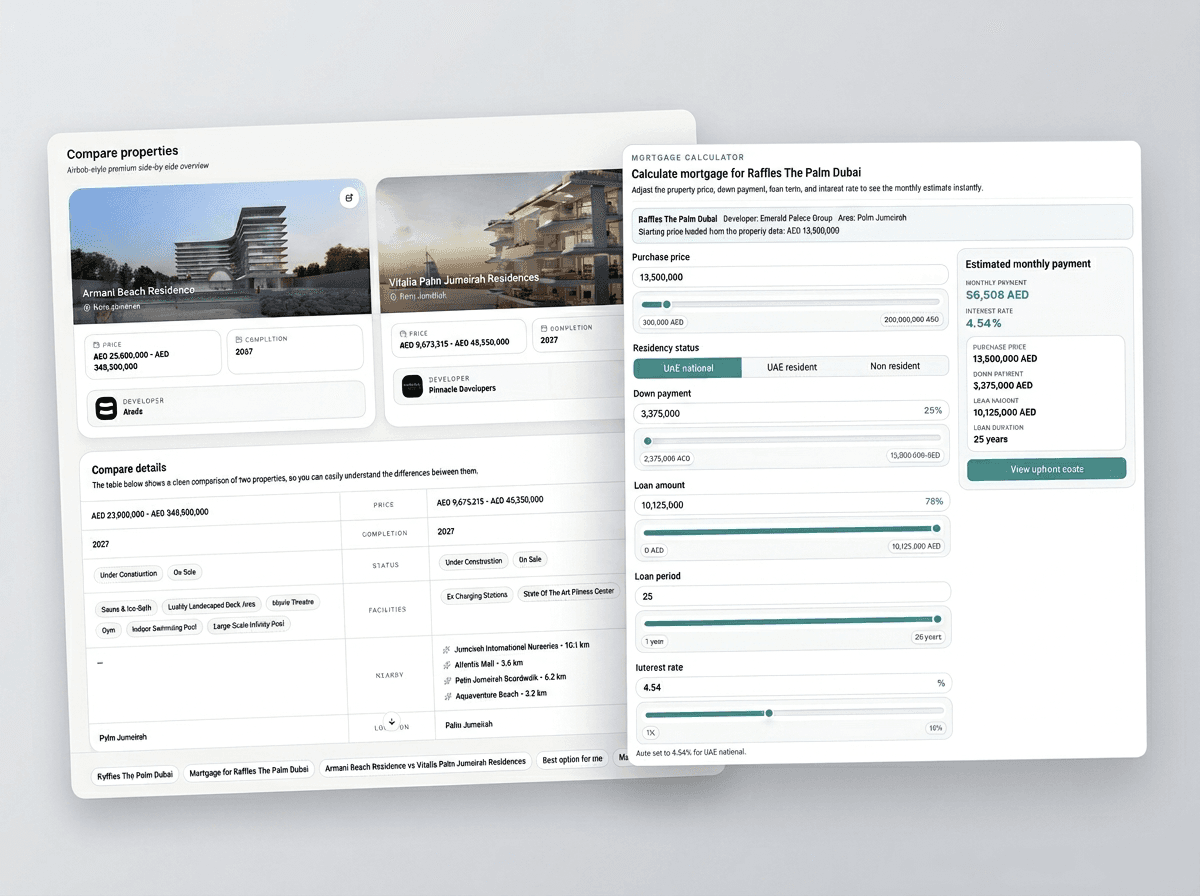Screen dimensions: 1200x896
Task: Switch residency status to Non resident
Action: point(897,366)
